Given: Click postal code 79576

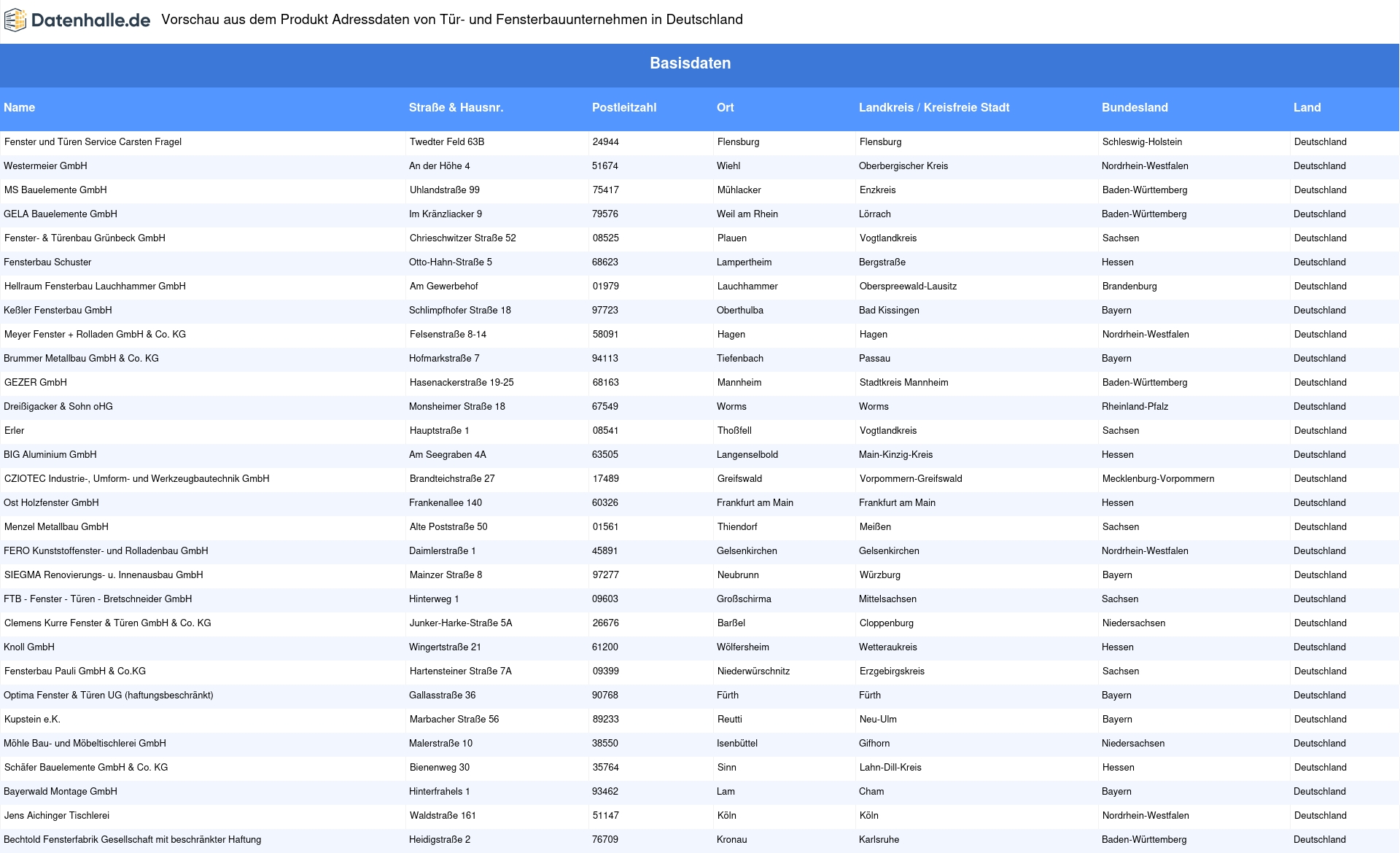Looking at the screenshot, I should (x=605, y=214).
